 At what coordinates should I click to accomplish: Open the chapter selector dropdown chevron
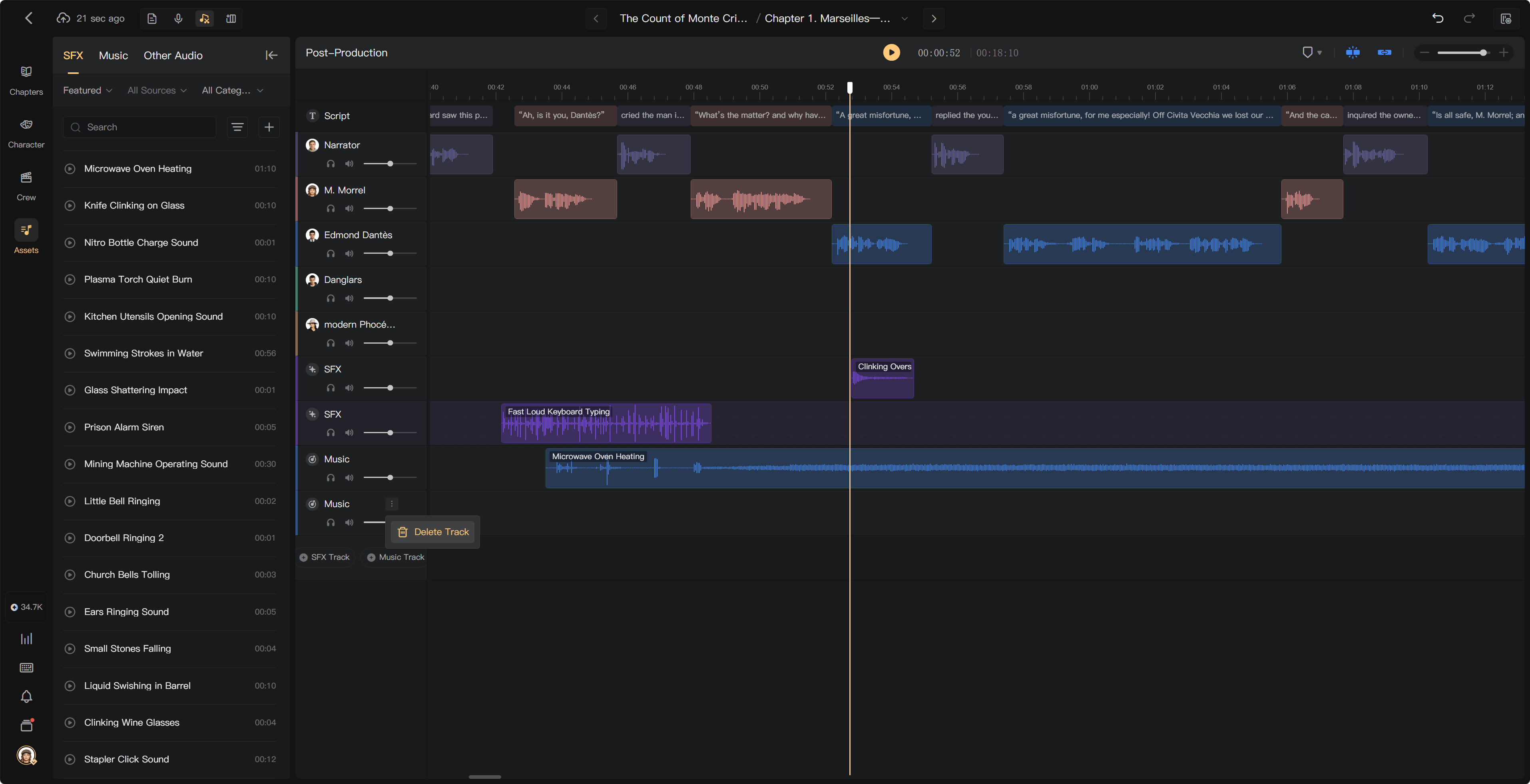tap(904, 18)
